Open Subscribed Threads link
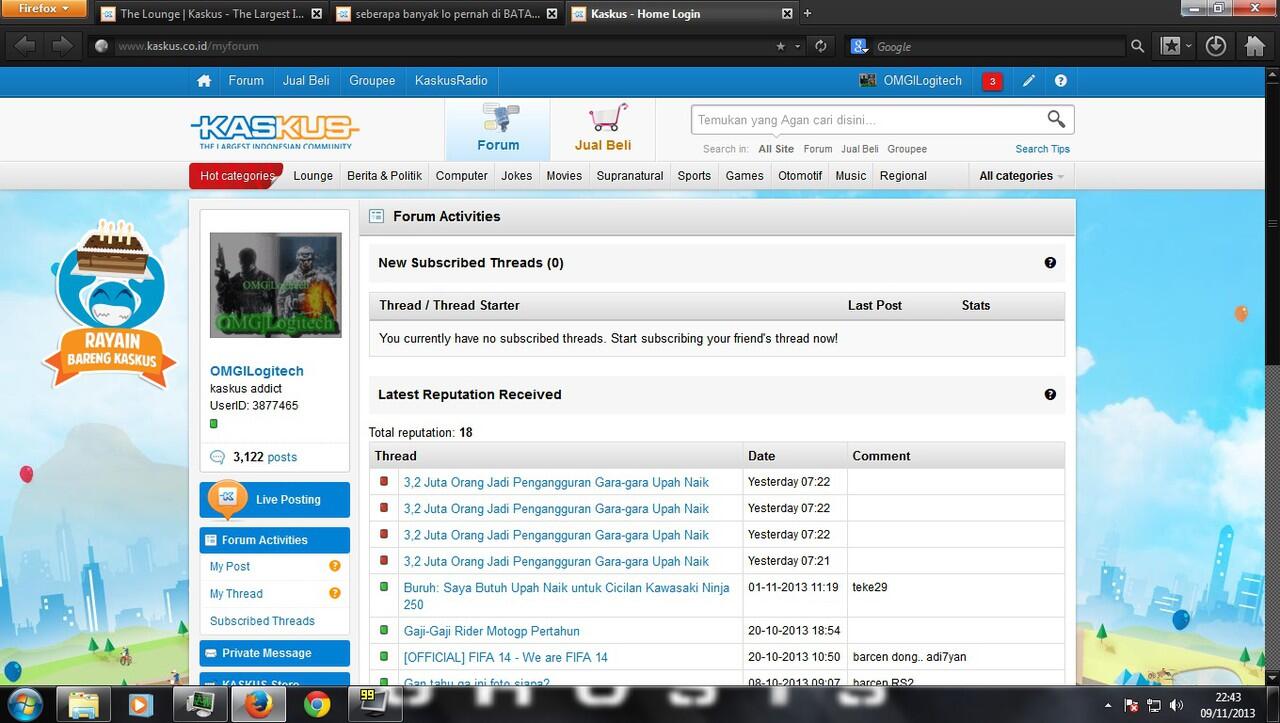Viewport: 1280px width, 723px height. pyautogui.click(x=262, y=621)
